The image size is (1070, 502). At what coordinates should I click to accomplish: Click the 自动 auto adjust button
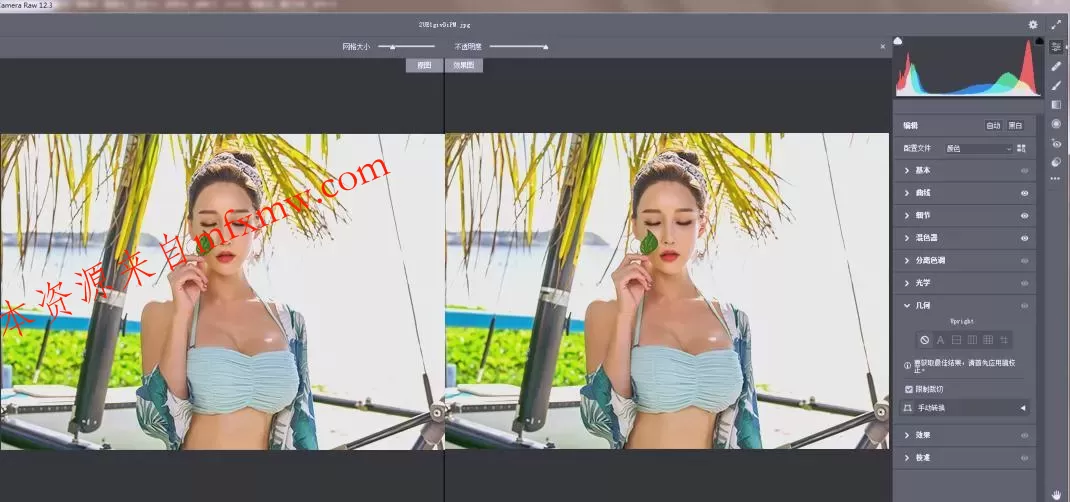click(x=993, y=126)
